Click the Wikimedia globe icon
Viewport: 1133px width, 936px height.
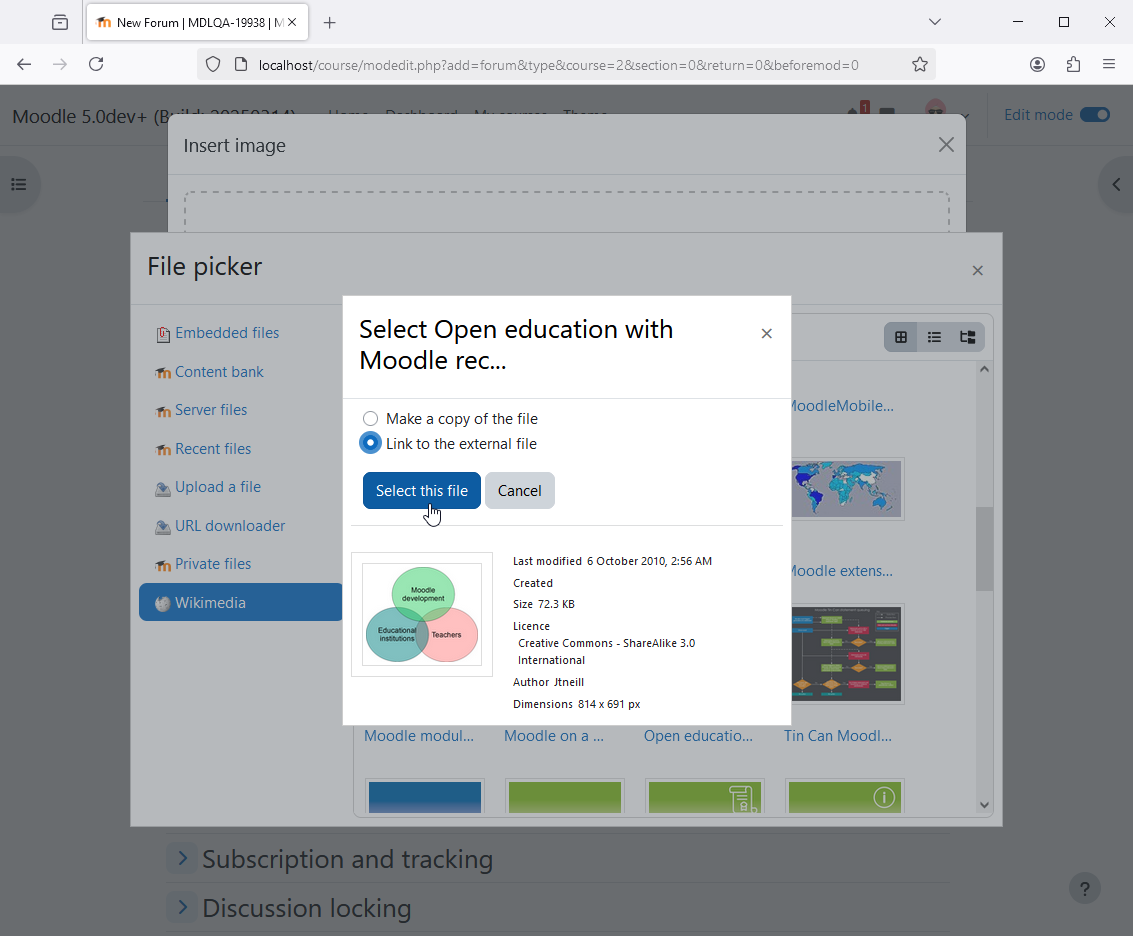coord(163,604)
